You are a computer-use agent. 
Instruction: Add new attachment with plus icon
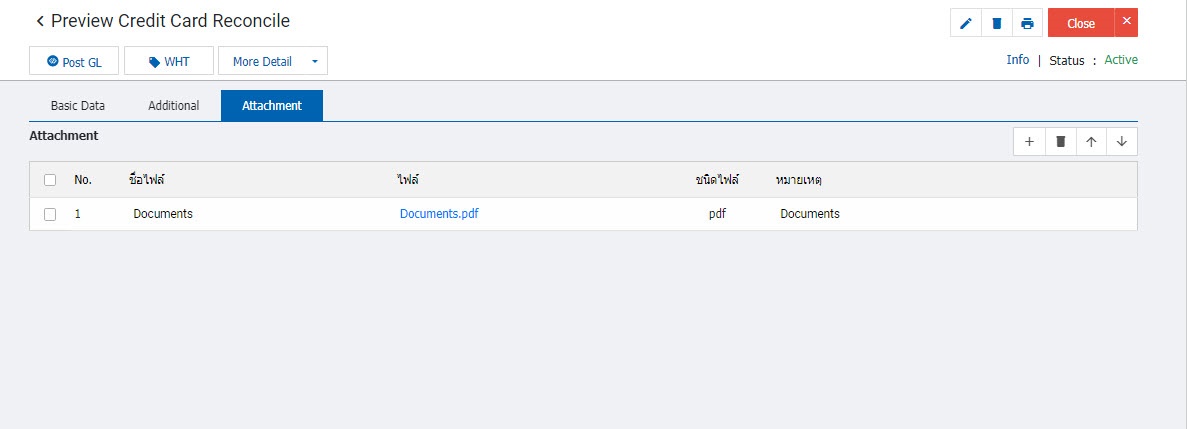1029,142
